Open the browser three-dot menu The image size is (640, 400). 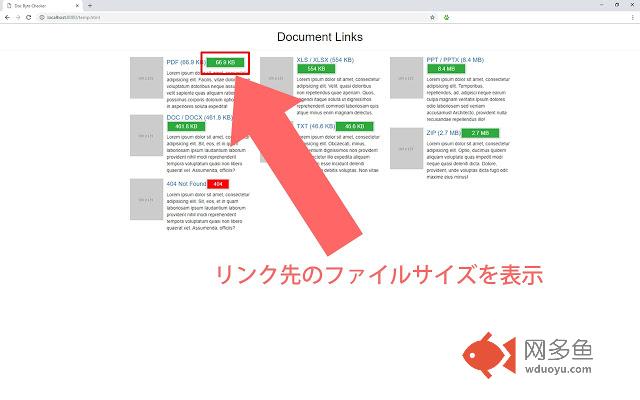point(634,17)
